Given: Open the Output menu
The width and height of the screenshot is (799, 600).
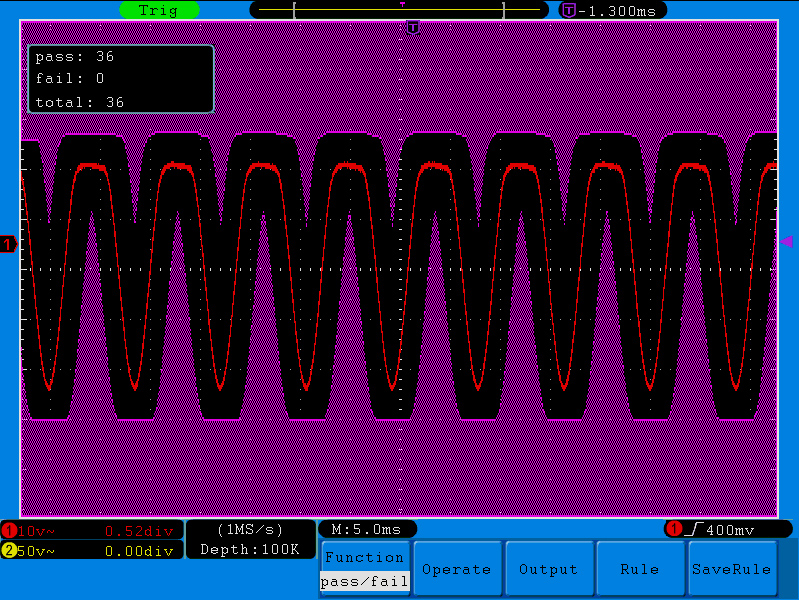Looking at the screenshot, I should coord(549,568).
